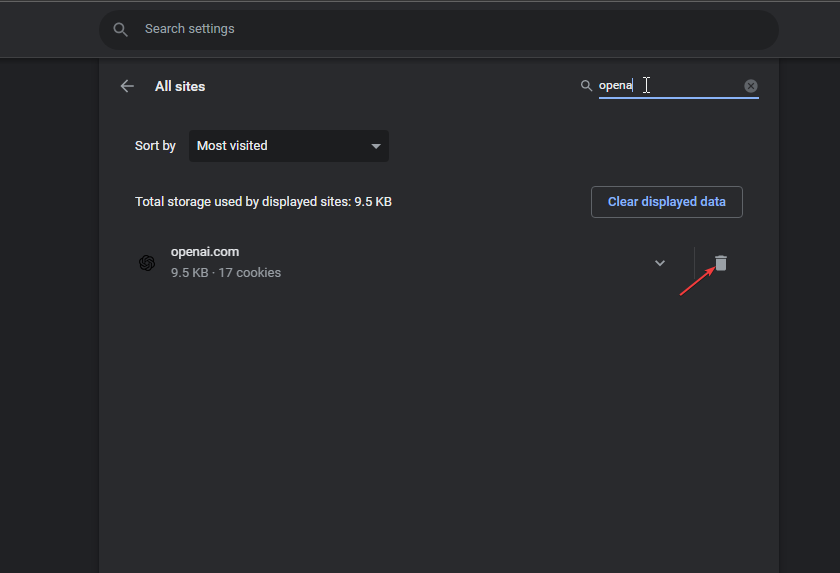
Task: Click the Search settings magnifier icon
Action: (x=121, y=29)
